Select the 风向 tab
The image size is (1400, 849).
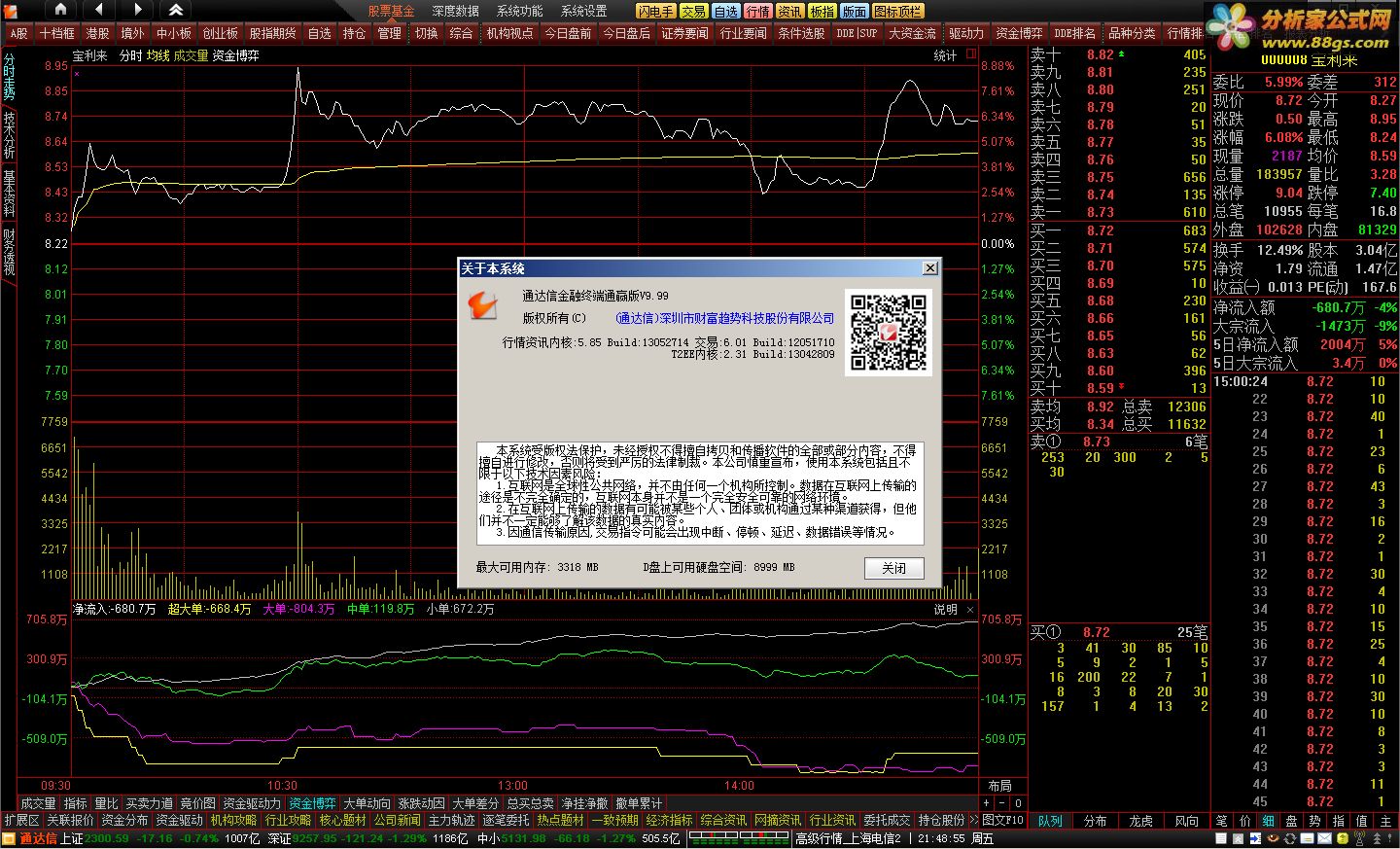[x=1186, y=821]
